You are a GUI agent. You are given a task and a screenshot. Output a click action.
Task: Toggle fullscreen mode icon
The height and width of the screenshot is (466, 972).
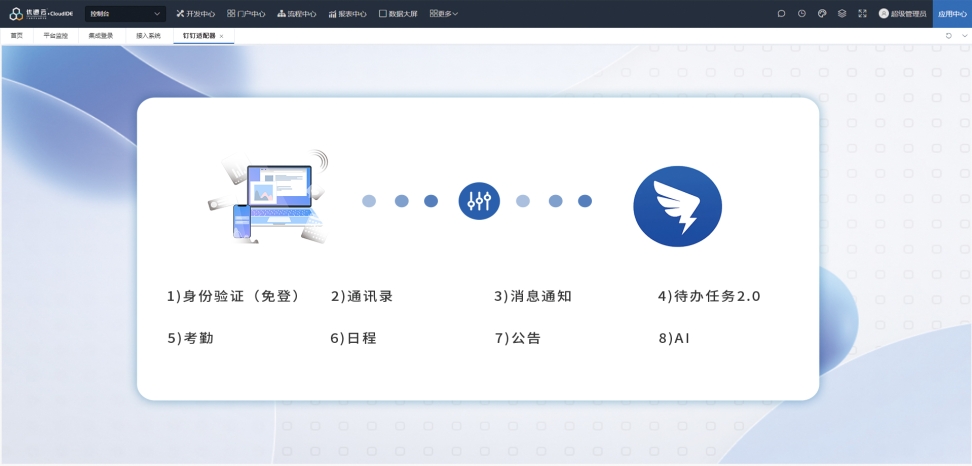(x=862, y=14)
